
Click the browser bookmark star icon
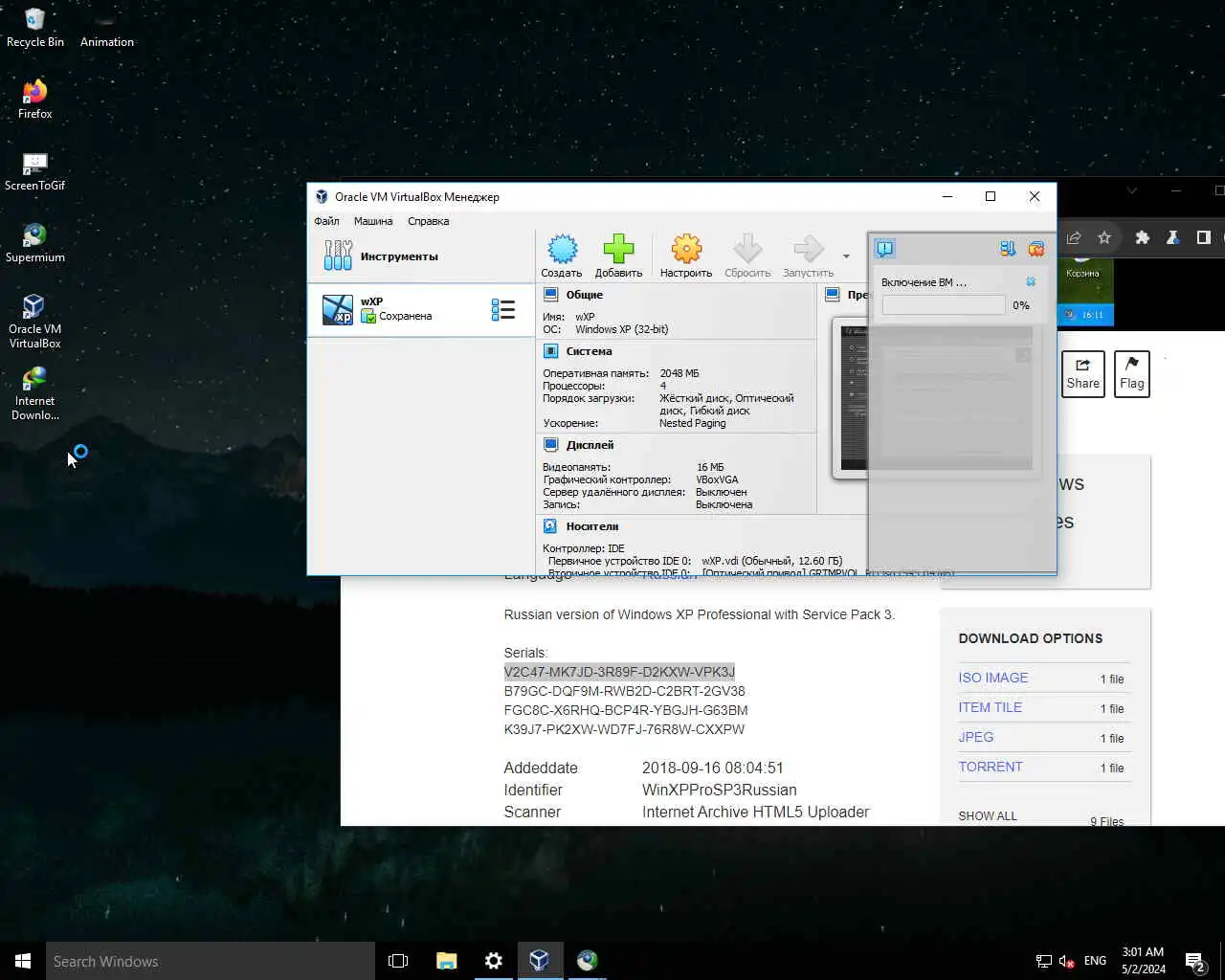click(x=1104, y=237)
